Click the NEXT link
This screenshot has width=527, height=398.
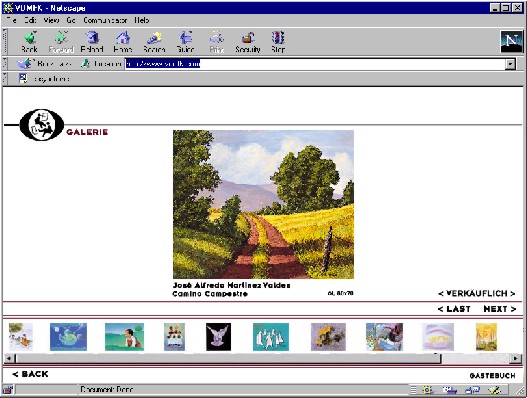tap(499, 309)
